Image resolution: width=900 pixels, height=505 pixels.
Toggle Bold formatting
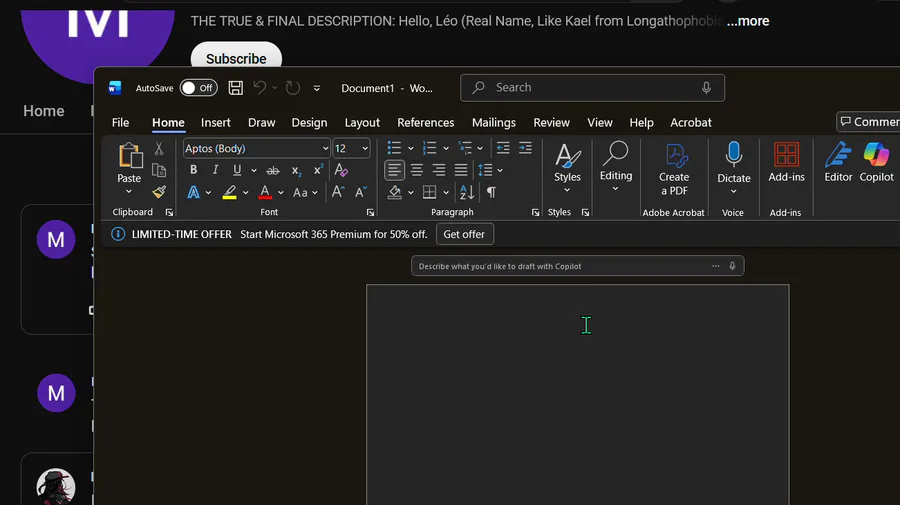(193, 170)
